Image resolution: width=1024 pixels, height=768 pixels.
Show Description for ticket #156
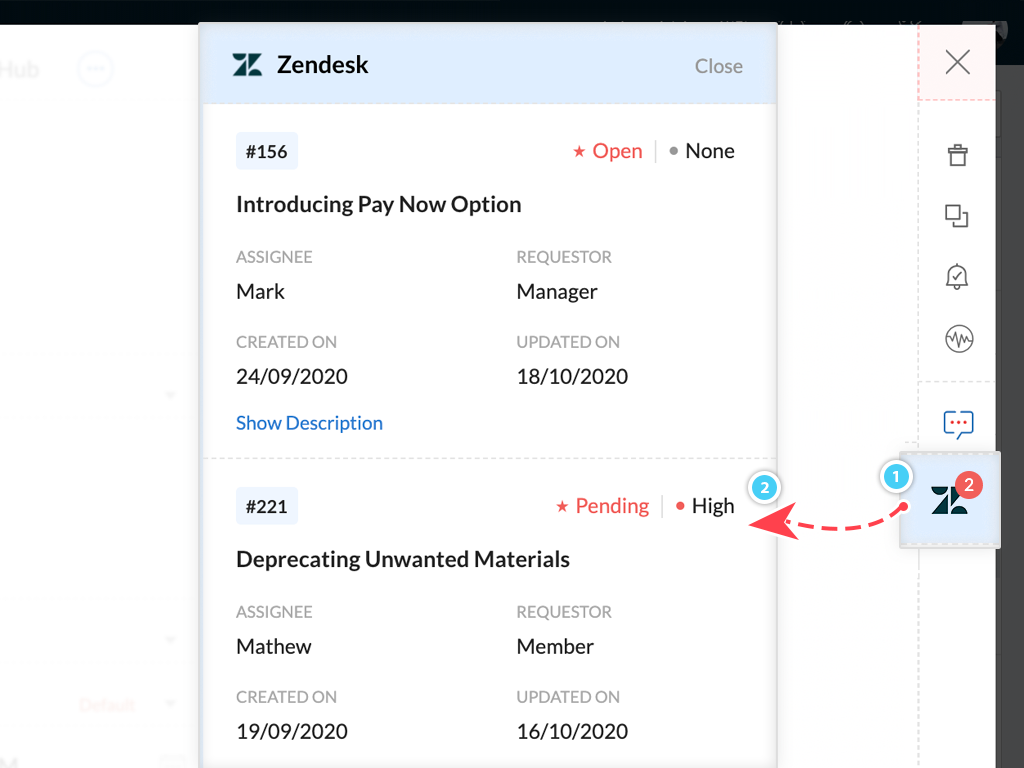tap(309, 423)
